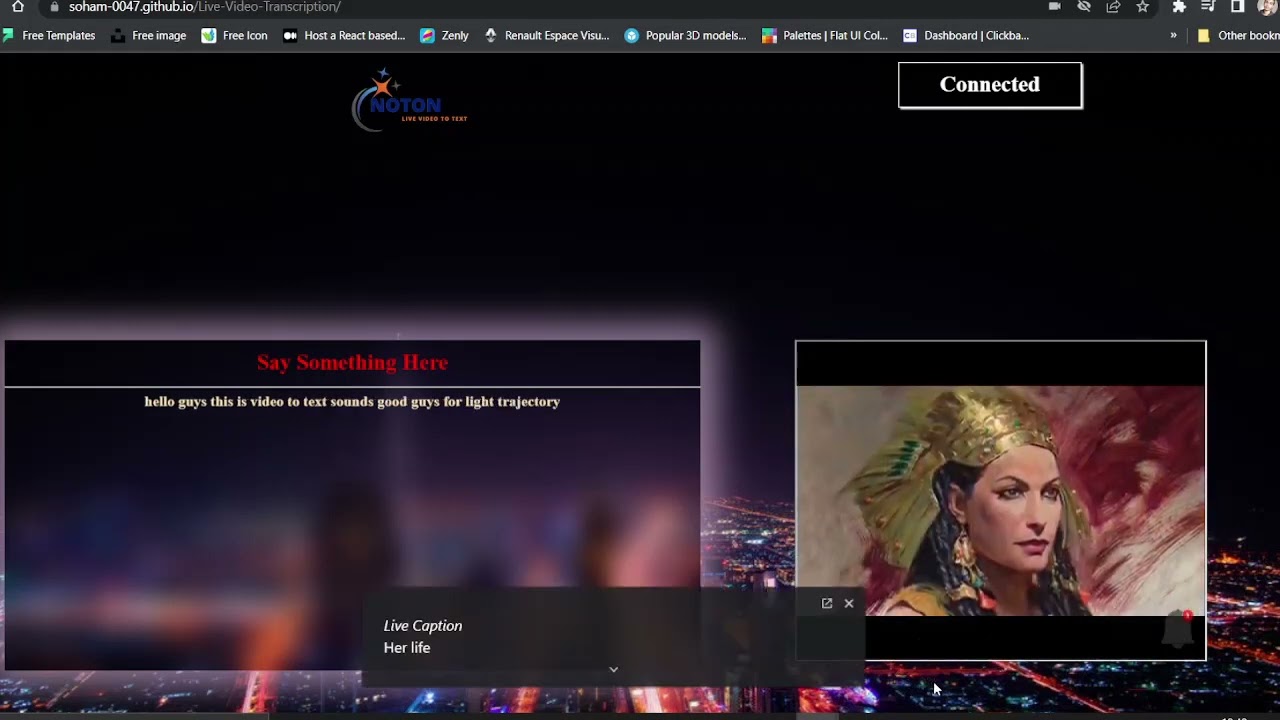This screenshot has width=1280, height=720.
Task: Open the Popular 3D models bookmark
Action: [x=685, y=35]
